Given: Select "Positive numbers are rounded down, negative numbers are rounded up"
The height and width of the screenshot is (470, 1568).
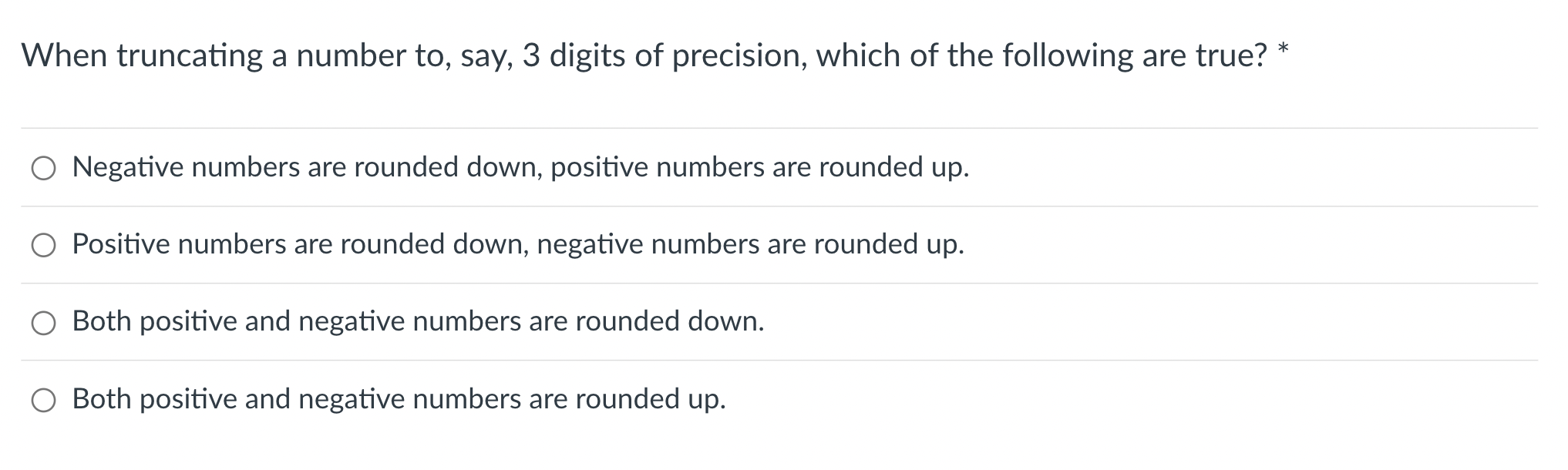Looking at the screenshot, I should 44,244.
